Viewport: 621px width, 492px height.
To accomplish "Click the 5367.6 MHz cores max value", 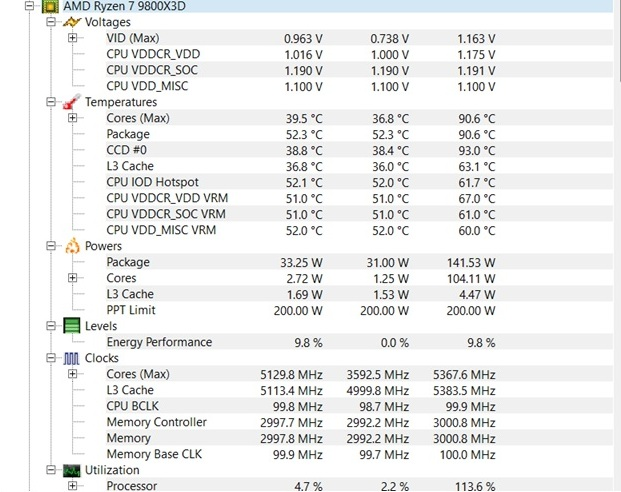I will [x=464, y=375].
